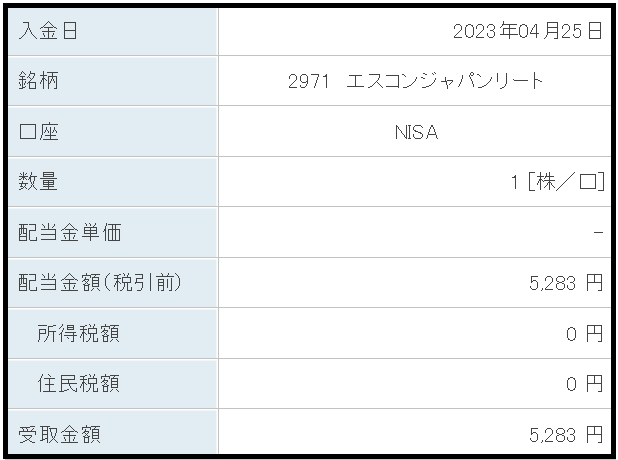Select stock name 2971 エスコンジャパンリート
This screenshot has width=618, height=460.
[415, 81]
